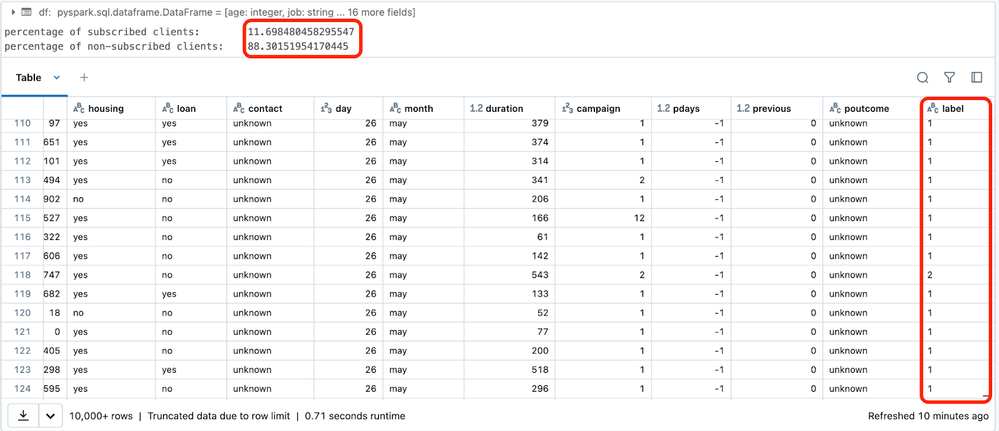
Task: Click the 10,000+ rows status text
Action: click(100, 414)
